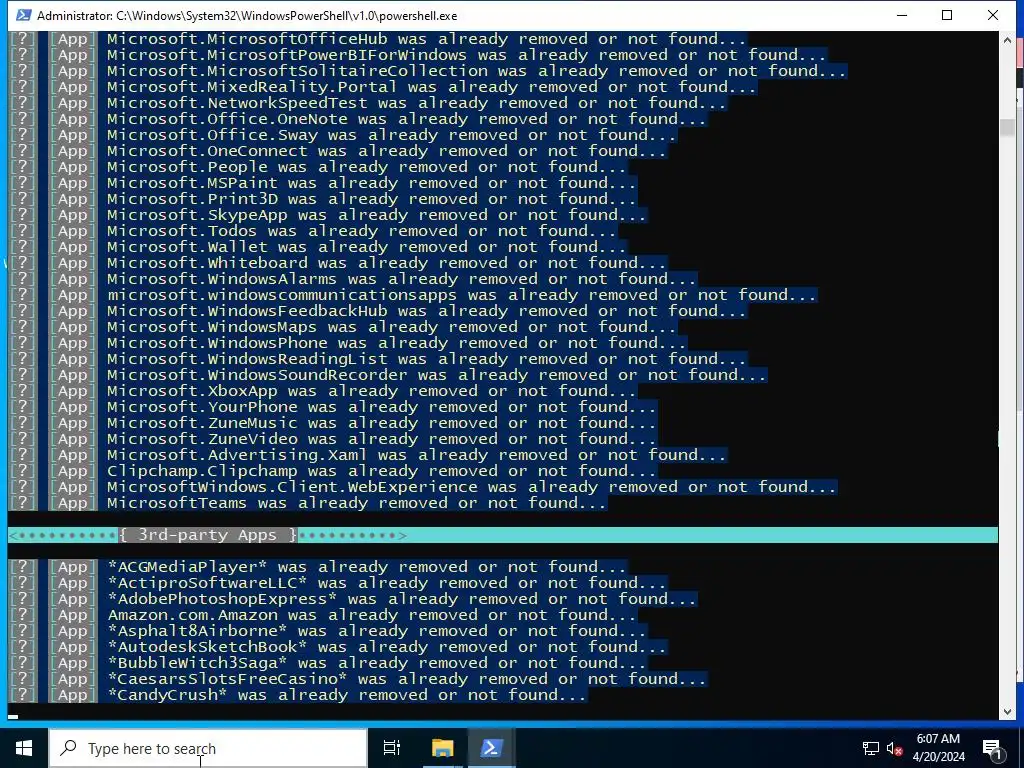This screenshot has width=1024, height=768.
Task: Click the Amazon.com.Amazon line
Action: [323, 615]
